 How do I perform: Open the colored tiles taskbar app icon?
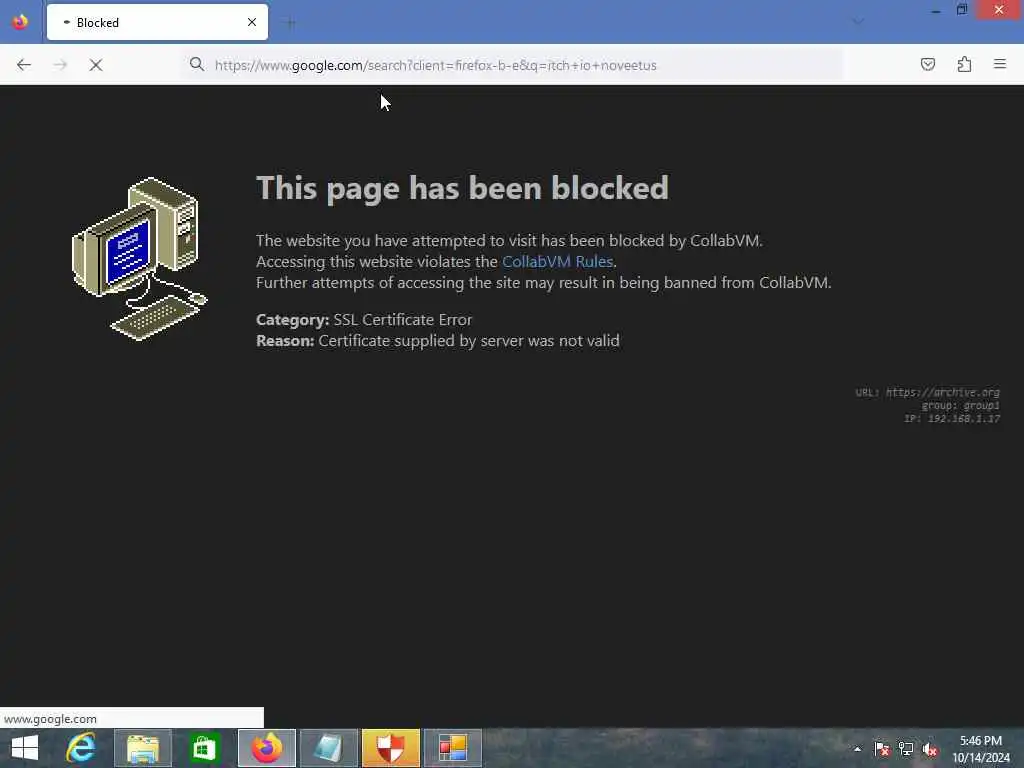(x=453, y=748)
